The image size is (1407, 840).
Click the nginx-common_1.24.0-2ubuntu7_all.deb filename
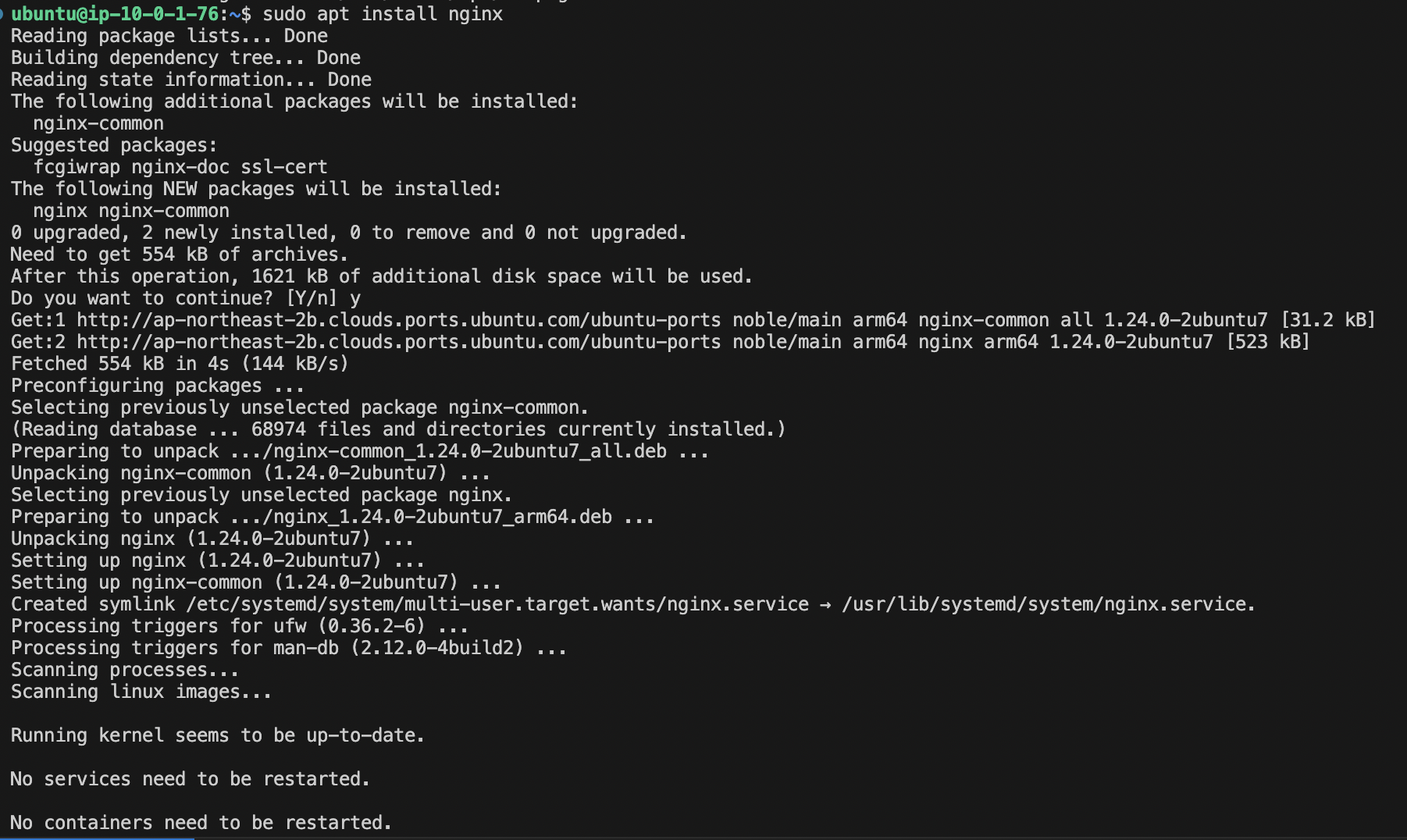coord(471,451)
